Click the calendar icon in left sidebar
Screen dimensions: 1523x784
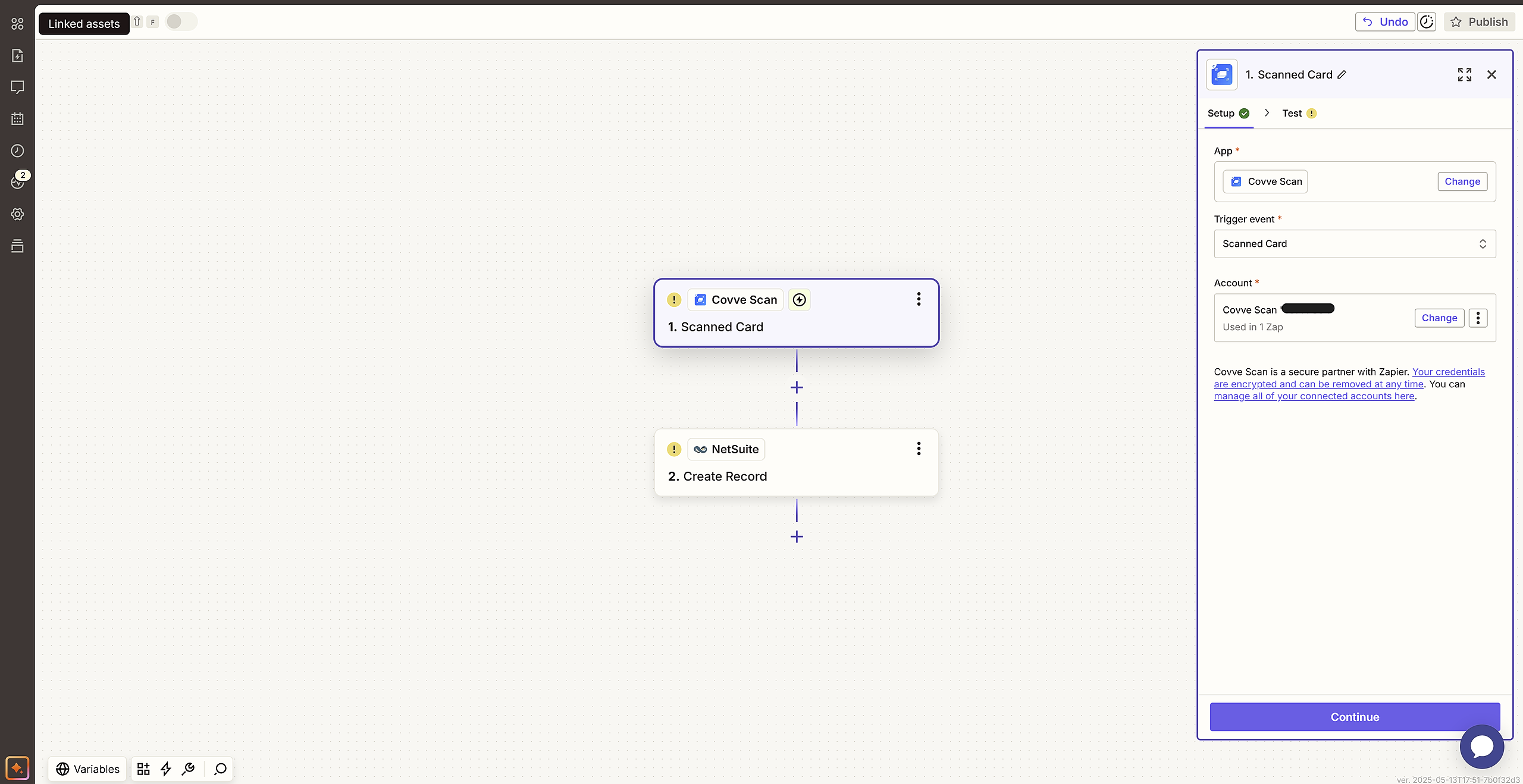[x=17, y=119]
